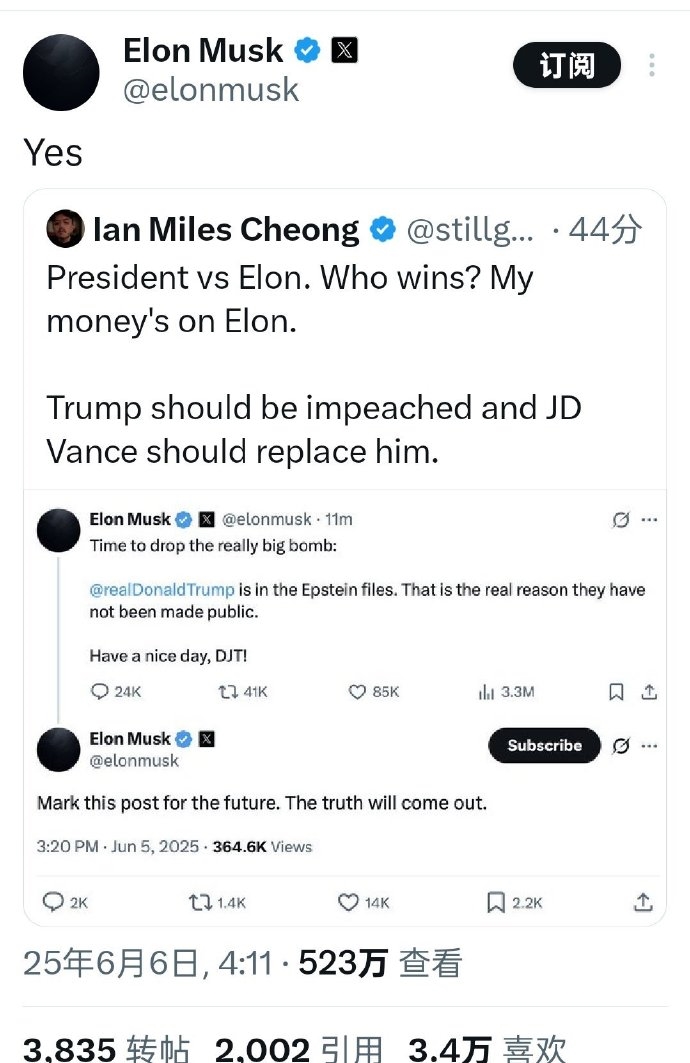Open the 2,002 引用 quotes list
This screenshot has width=690, height=1063.
coord(298,1049)
